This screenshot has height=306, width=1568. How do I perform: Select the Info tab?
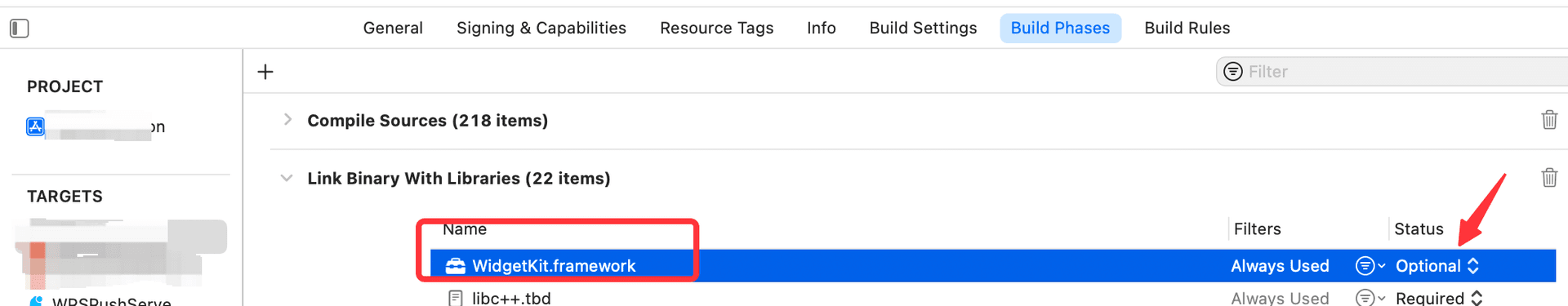(x=821, y=28)
